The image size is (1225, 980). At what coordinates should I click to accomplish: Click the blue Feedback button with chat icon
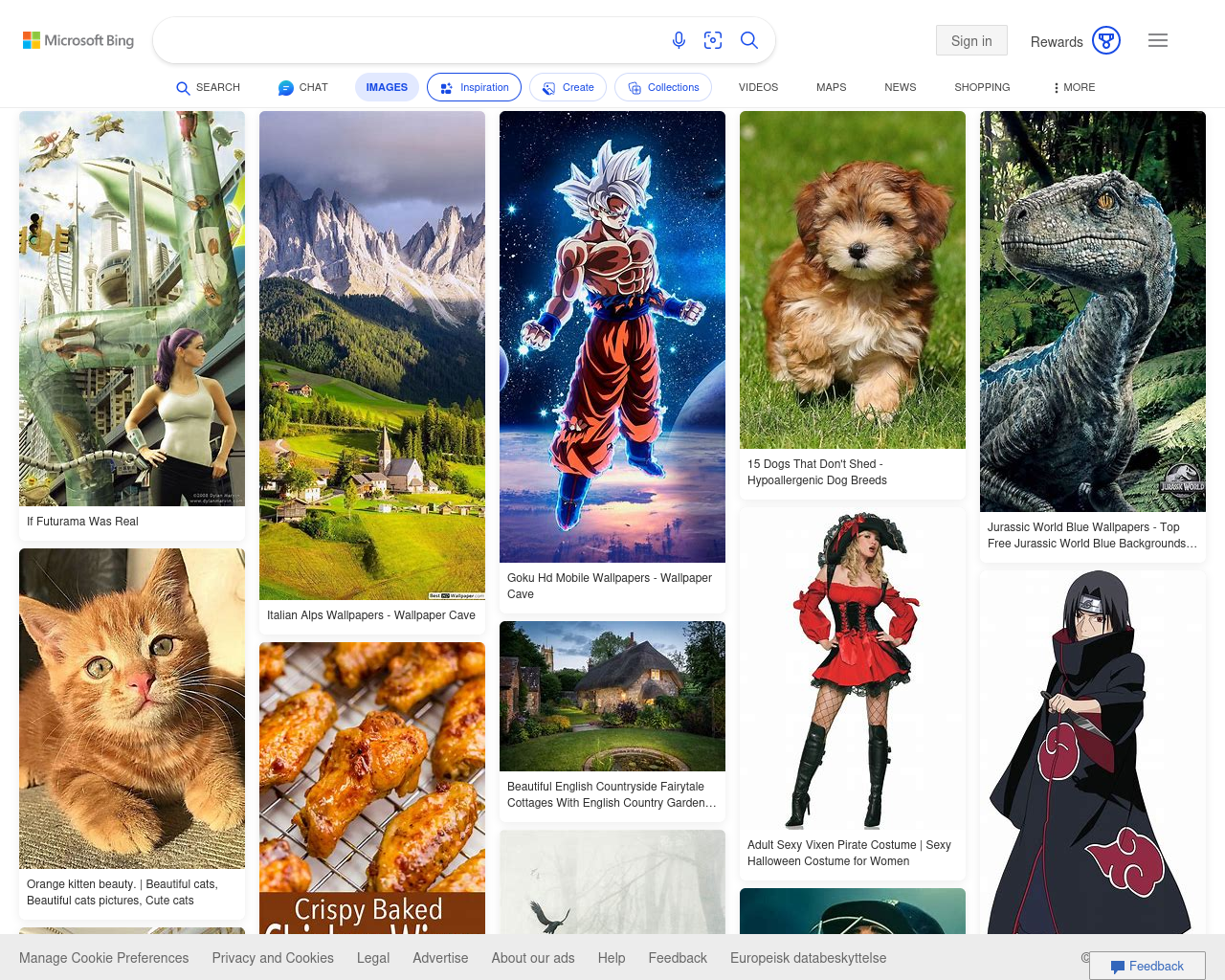1147,966
